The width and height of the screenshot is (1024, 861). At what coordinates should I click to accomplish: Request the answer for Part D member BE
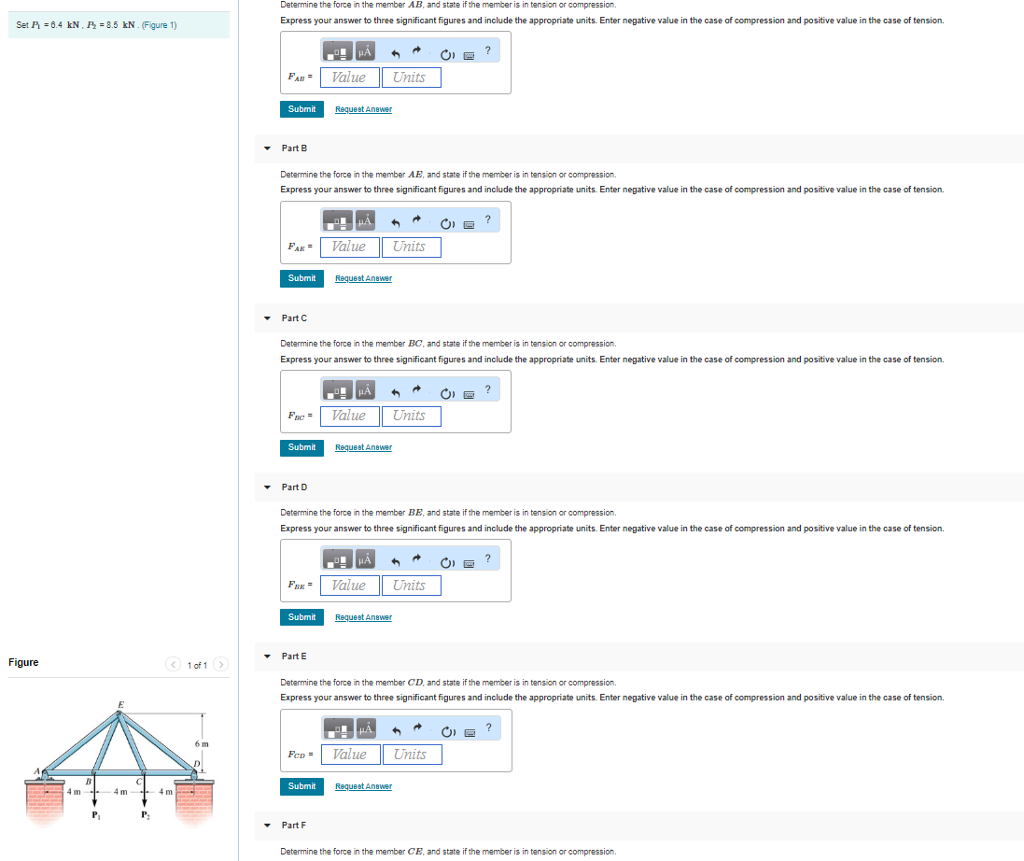pyautogui.click(x=363, y=617)
